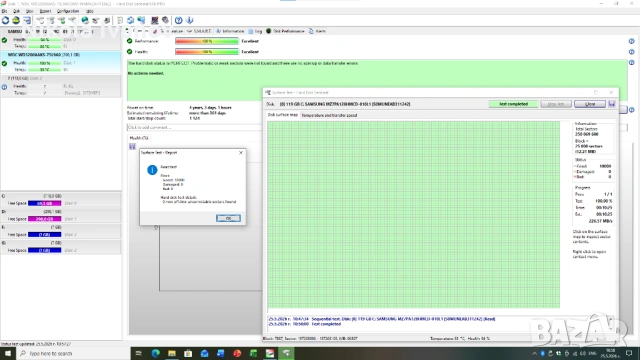Close the Surface Test Report dialog with X
This screenshot has height=360, width=640.
[241, 153]
